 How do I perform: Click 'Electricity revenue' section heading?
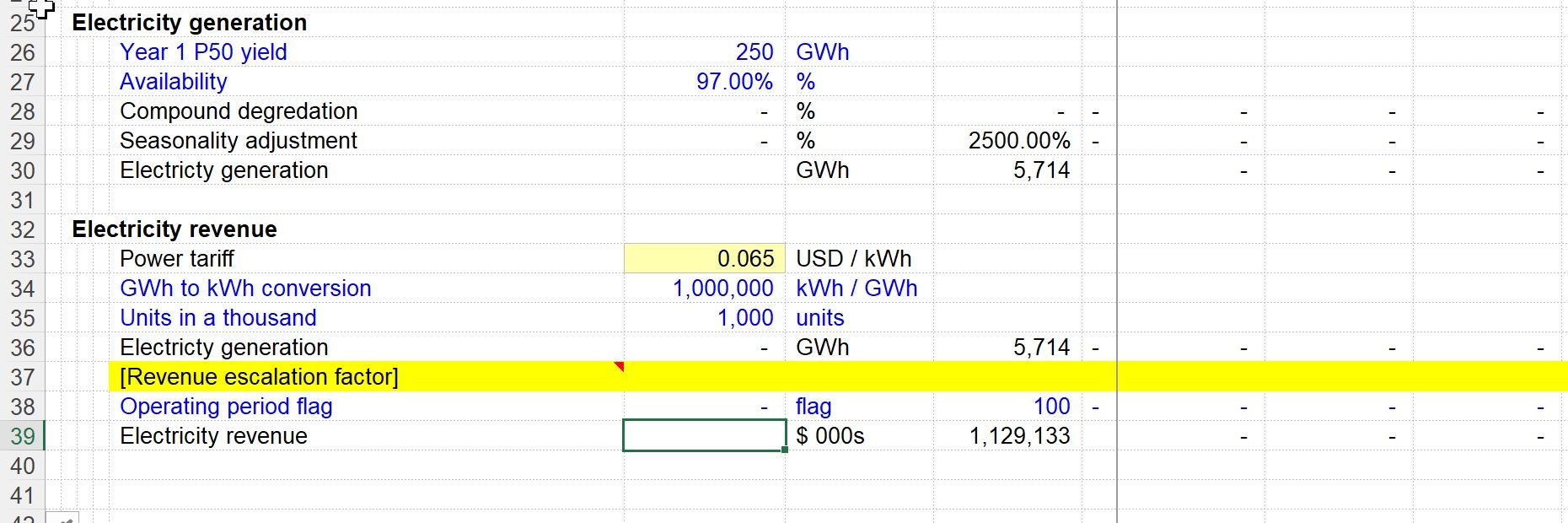[x=175, y=229]
